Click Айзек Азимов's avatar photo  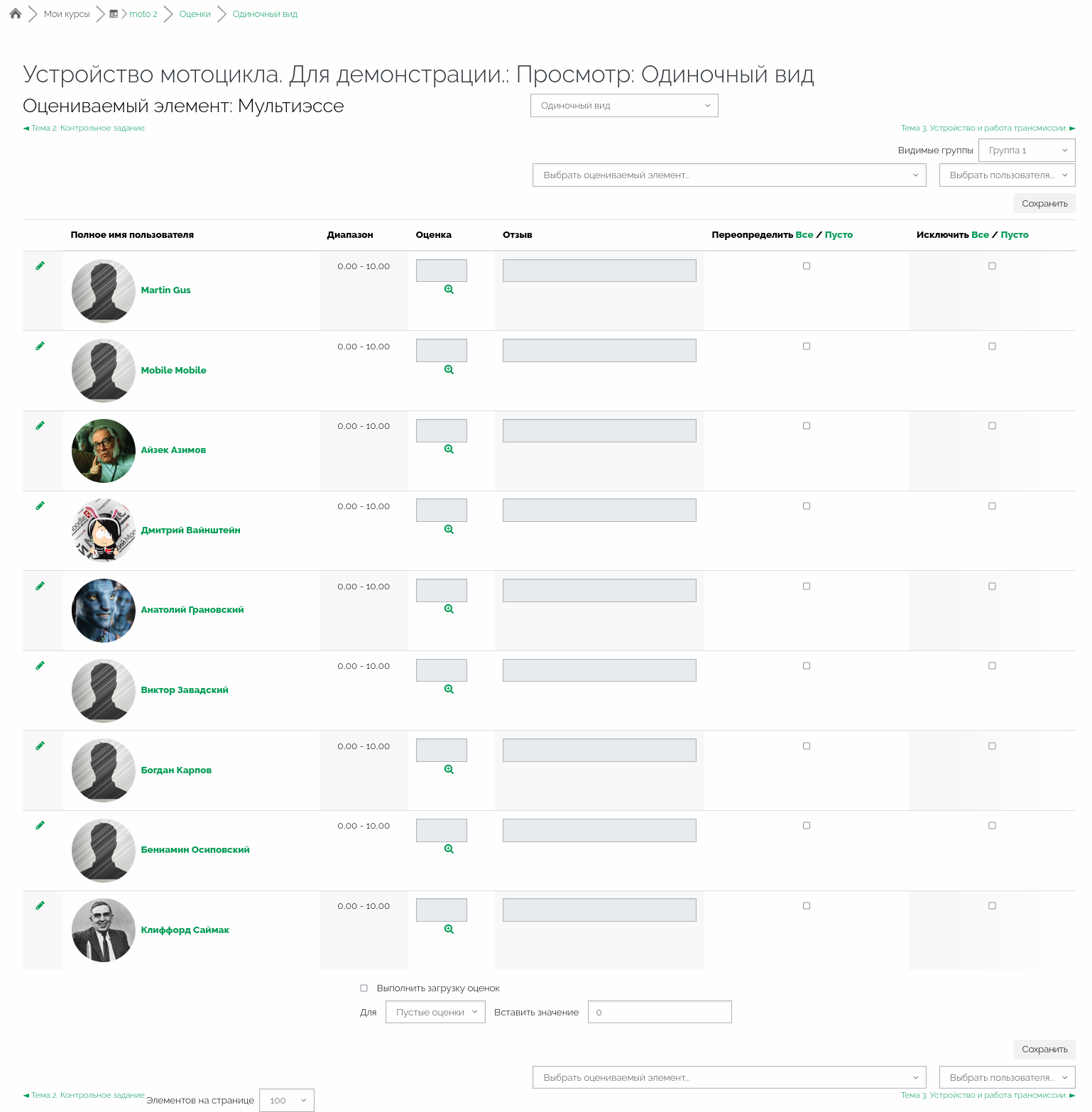104,451
